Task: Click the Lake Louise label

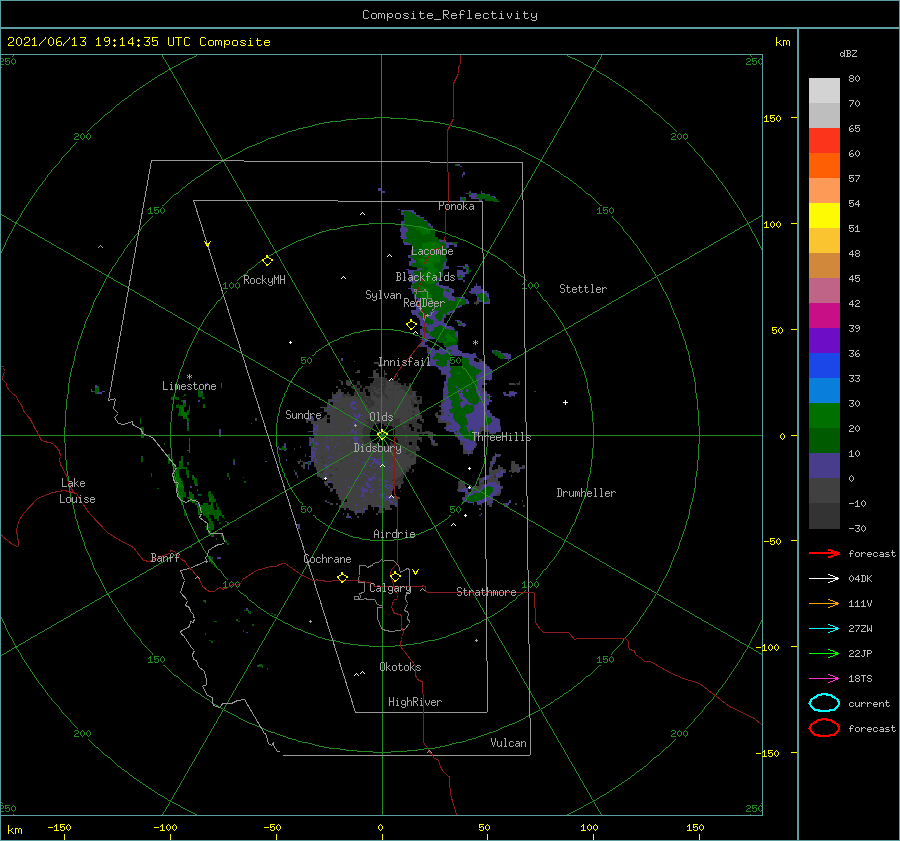Action: coord(77,491)
